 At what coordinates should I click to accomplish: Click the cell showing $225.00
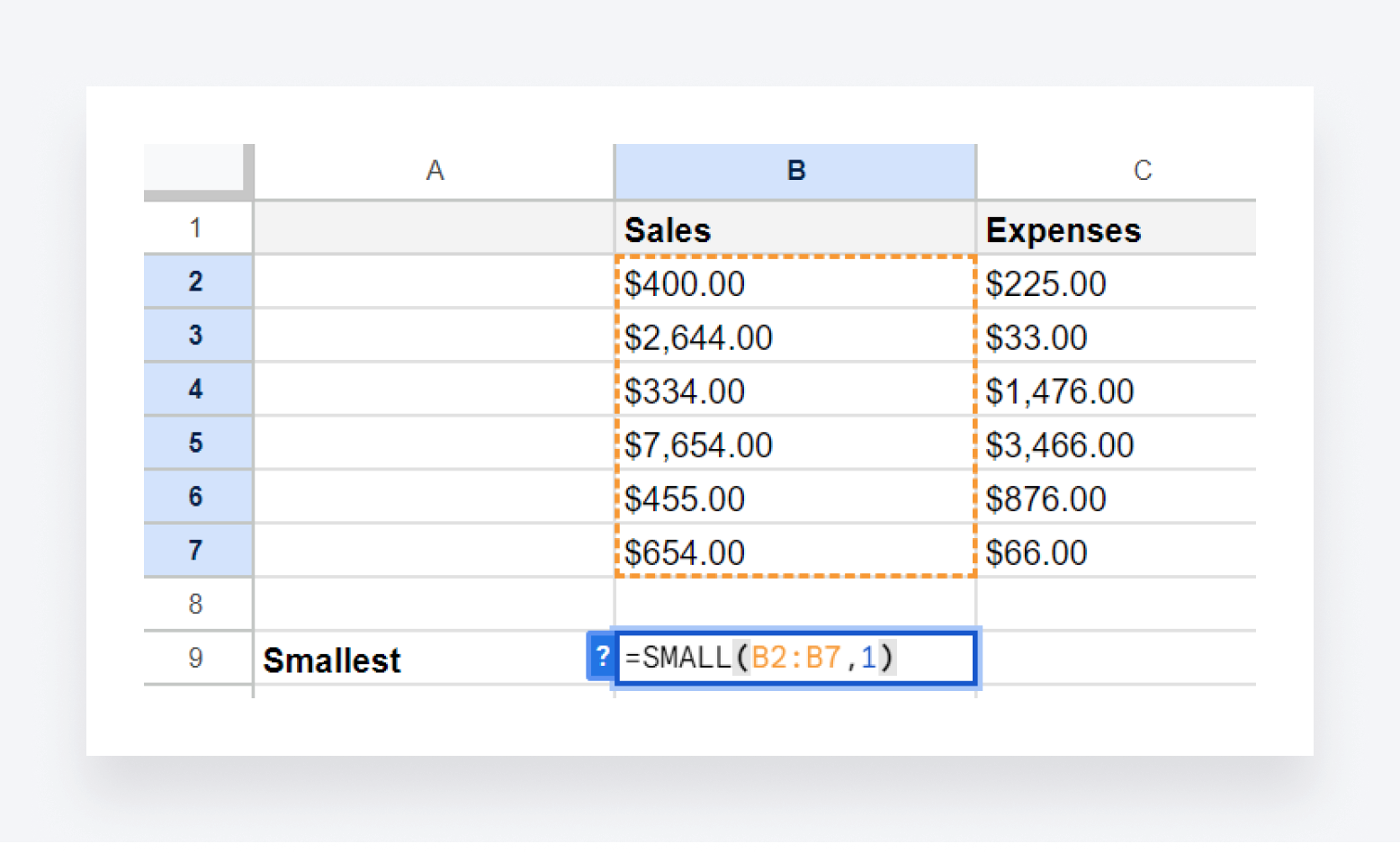click(x=1116, y=283)
